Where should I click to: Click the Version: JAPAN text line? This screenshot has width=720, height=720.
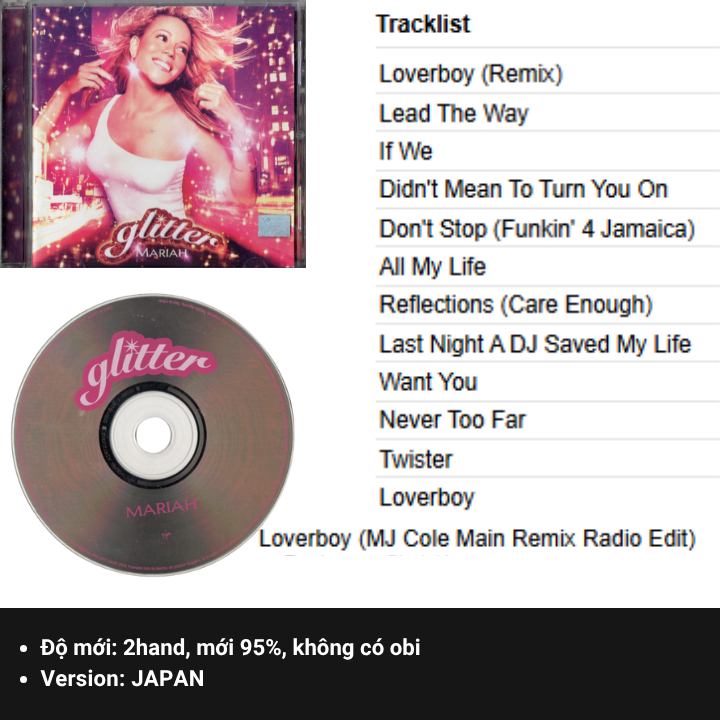click(122, 678)
